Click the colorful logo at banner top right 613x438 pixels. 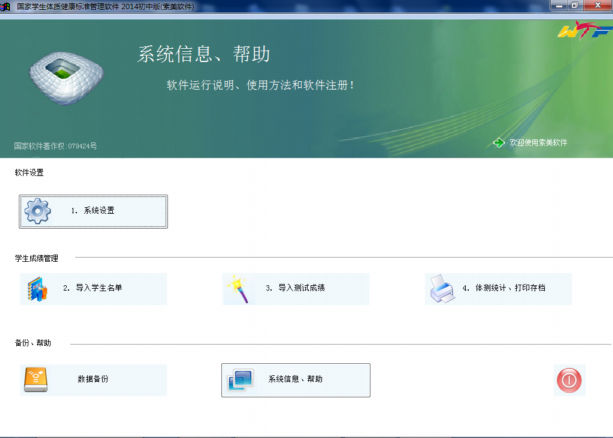[585, 30]
